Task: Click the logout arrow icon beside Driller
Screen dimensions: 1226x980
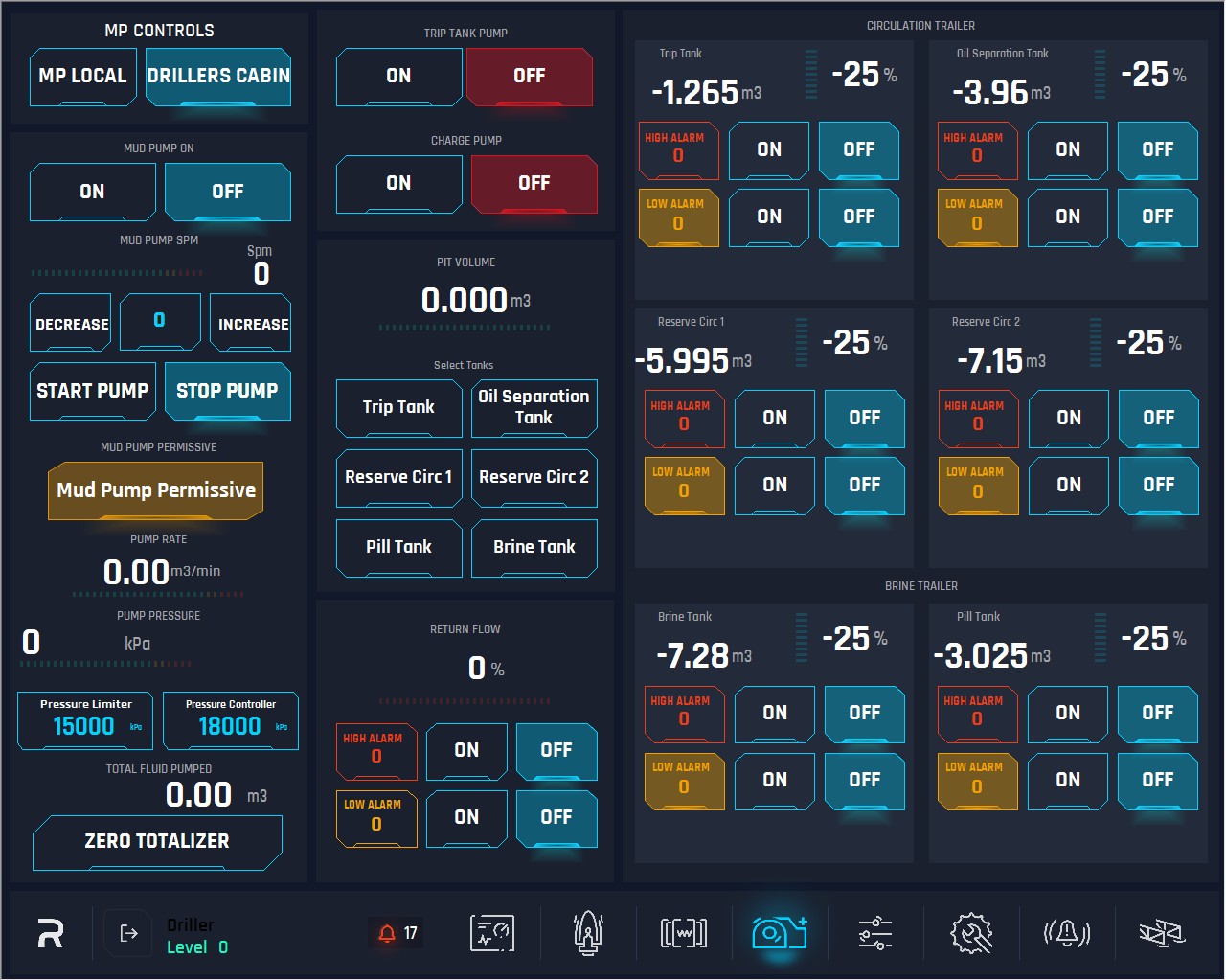Action: coord(128,933)
